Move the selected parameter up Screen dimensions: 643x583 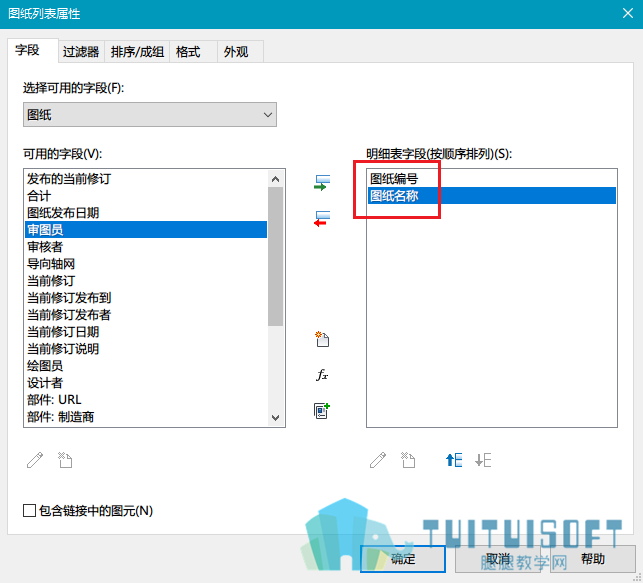(x=454, y=460)
